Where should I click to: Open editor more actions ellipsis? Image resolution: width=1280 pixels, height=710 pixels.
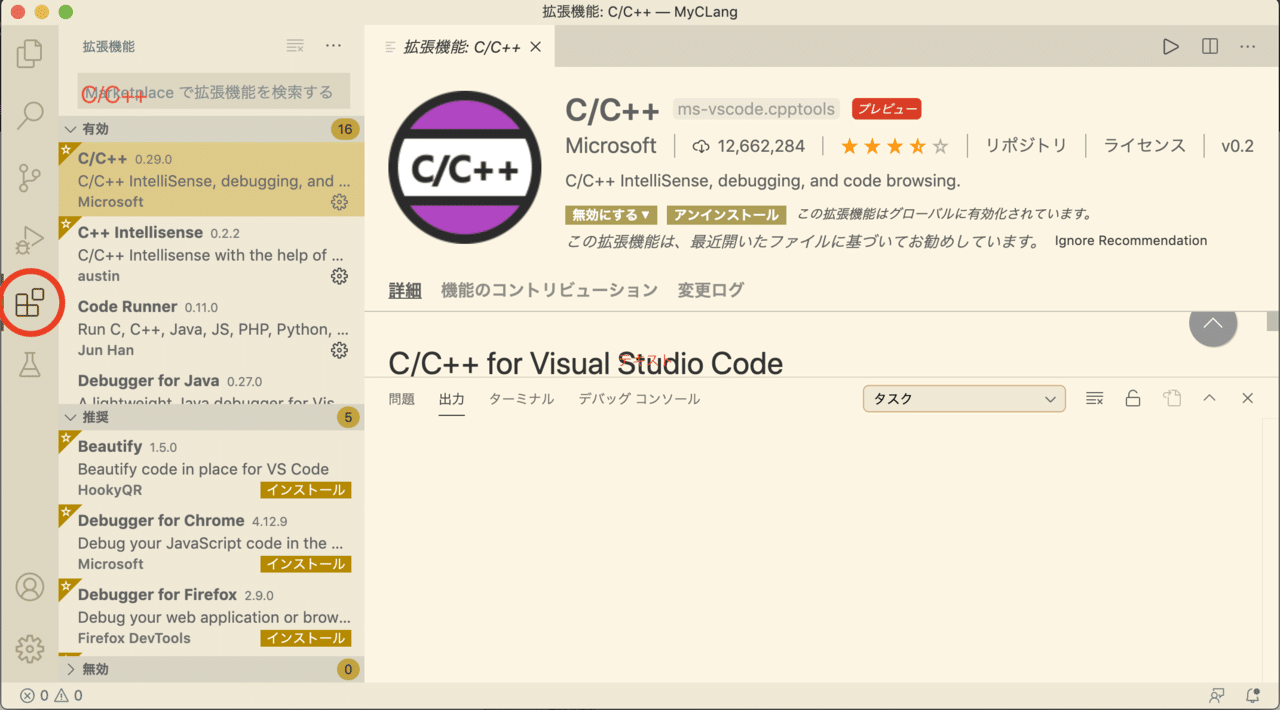pos(1248,47)
